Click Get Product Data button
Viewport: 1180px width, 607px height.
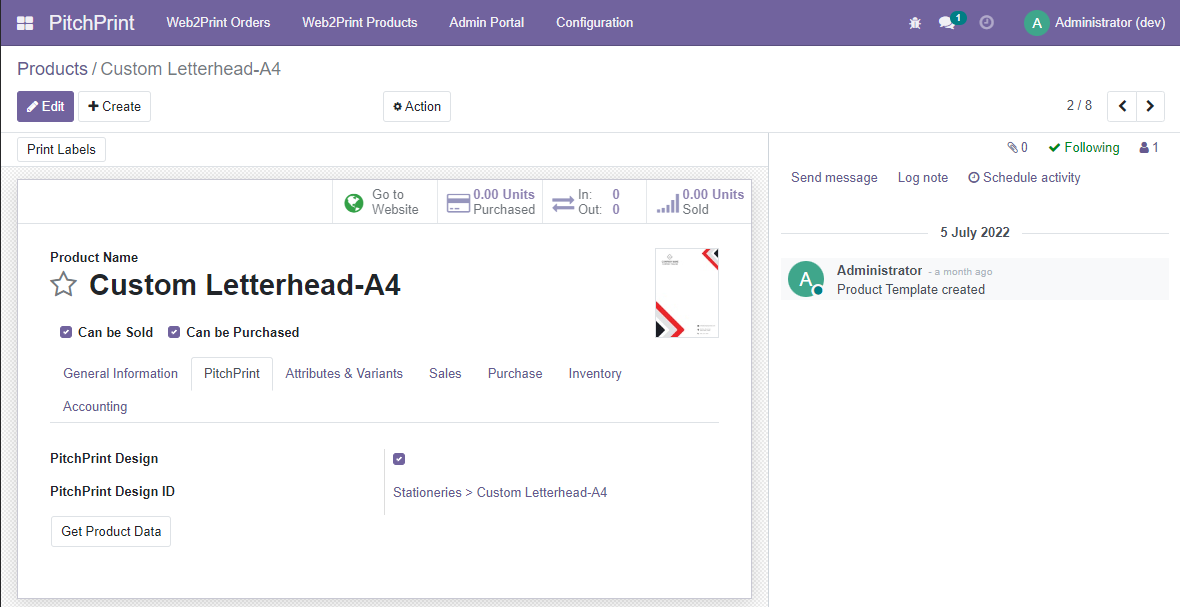(x=111, y=531)
